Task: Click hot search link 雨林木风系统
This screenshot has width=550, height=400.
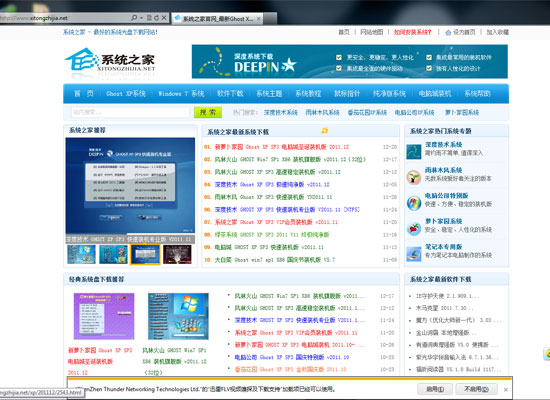Action: [x=322, y=112]
